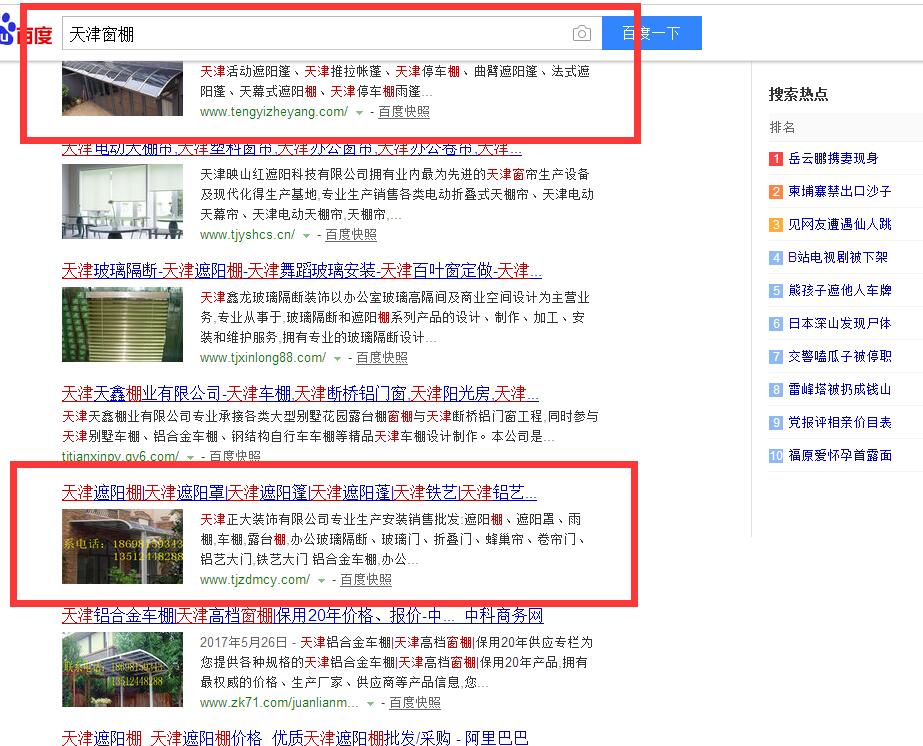Click rank badge 10 in hot search
Viewport: 923px width, 746px height.
coord(776,456)
